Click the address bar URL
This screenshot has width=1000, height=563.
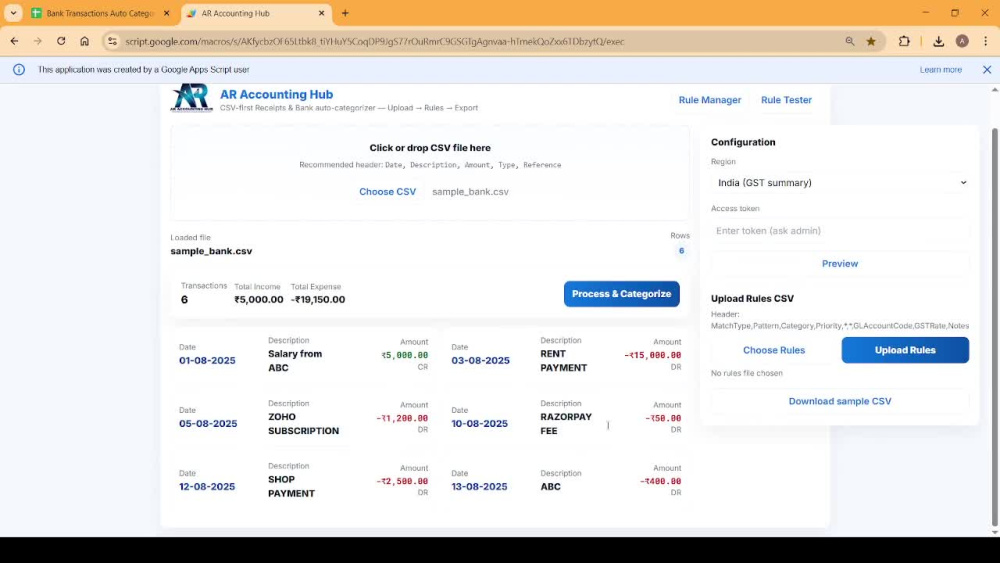pyautogui.click(x=374, y=41)
